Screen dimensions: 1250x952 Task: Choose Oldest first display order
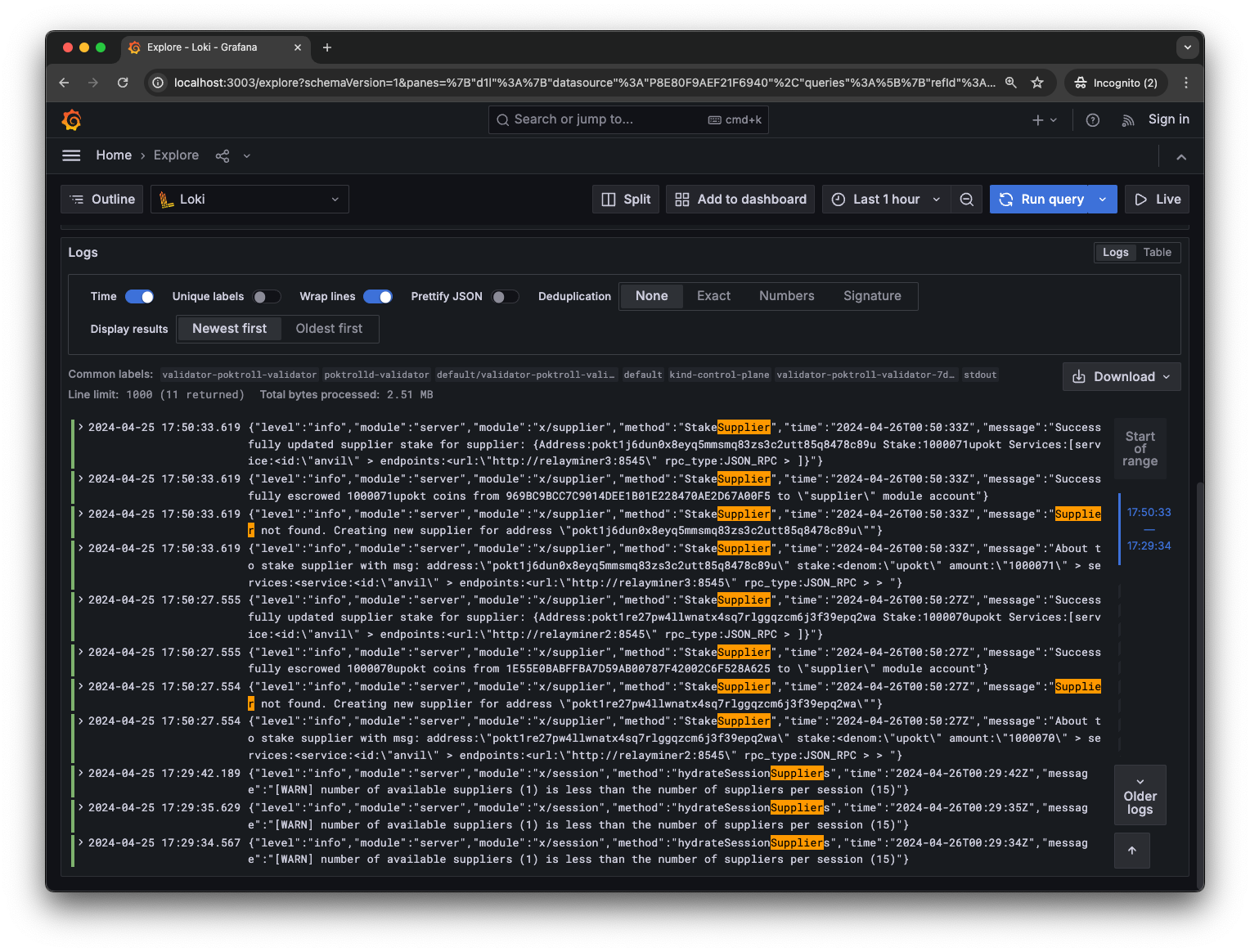329,329
